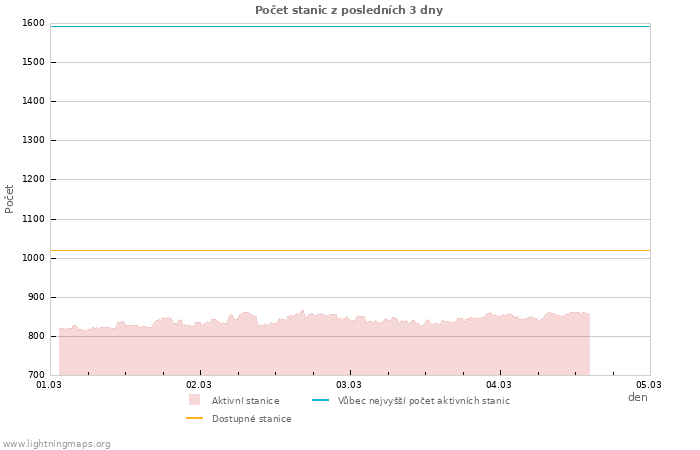The height and width of the screenshot is (450, 700).
Task: Click the 700 value on the y-axis
Action: click(36, 375)
